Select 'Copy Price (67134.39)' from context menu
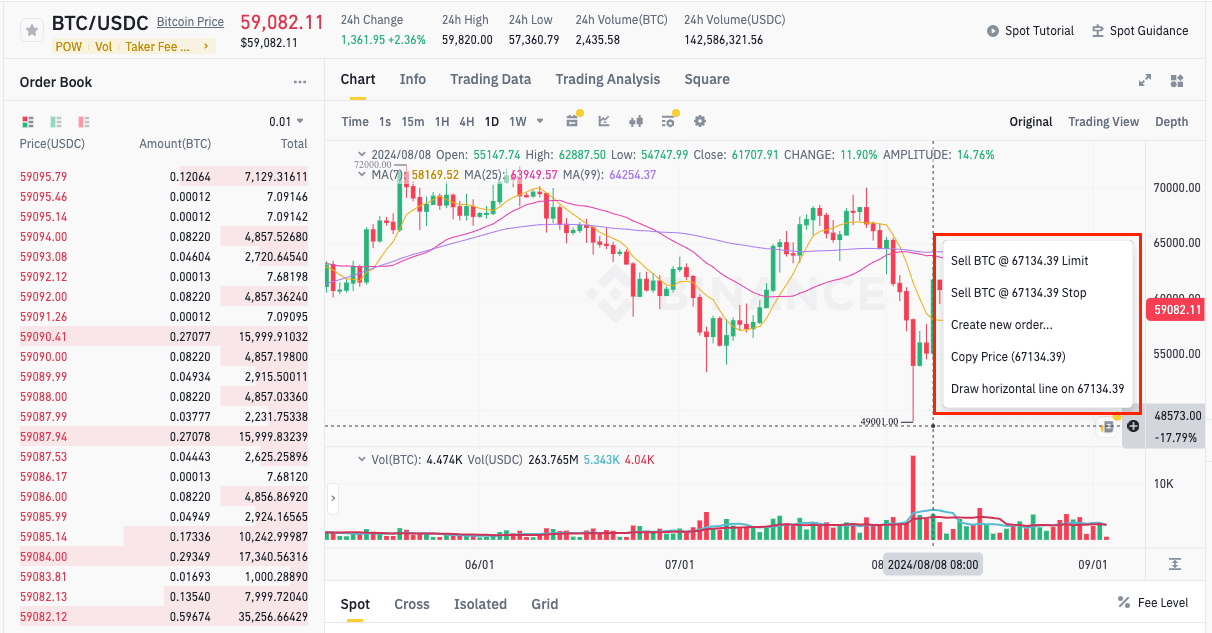The image size is (1212, 633). click(x=1007, y=357)
